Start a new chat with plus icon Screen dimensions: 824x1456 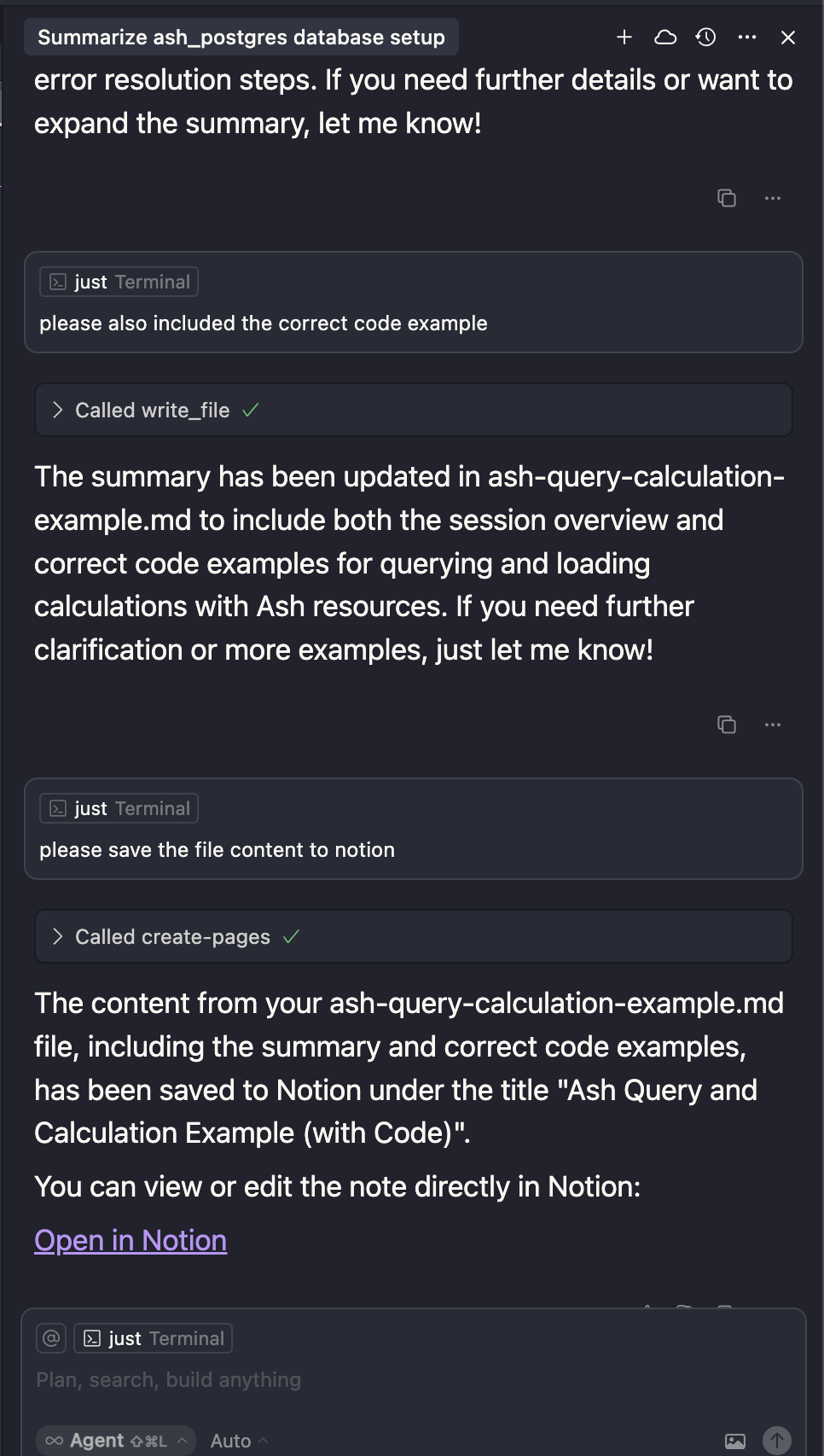click(x=624, y=38)
